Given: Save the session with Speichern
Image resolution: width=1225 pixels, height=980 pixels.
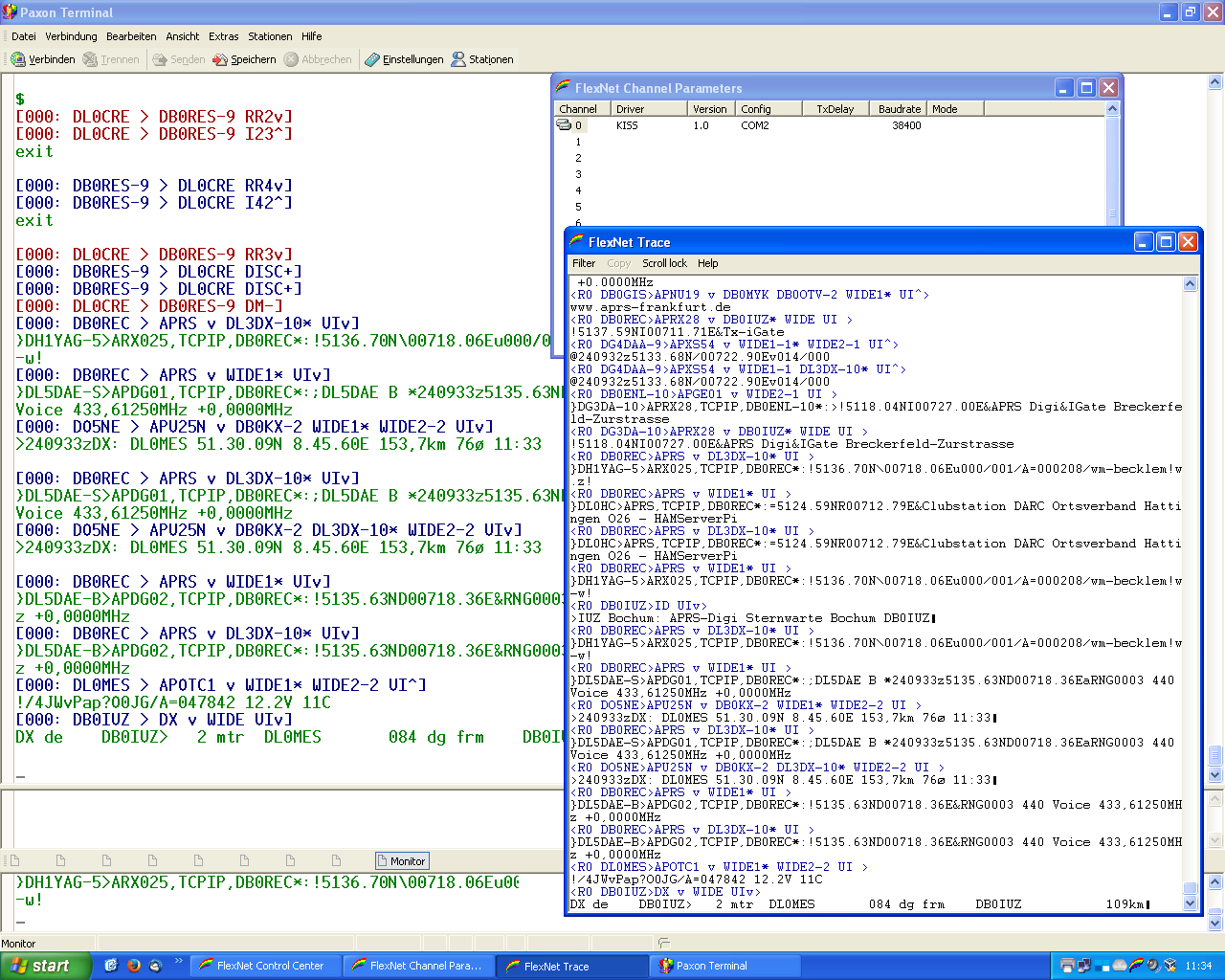Looking at the screenshot, I should click(244, 59).
